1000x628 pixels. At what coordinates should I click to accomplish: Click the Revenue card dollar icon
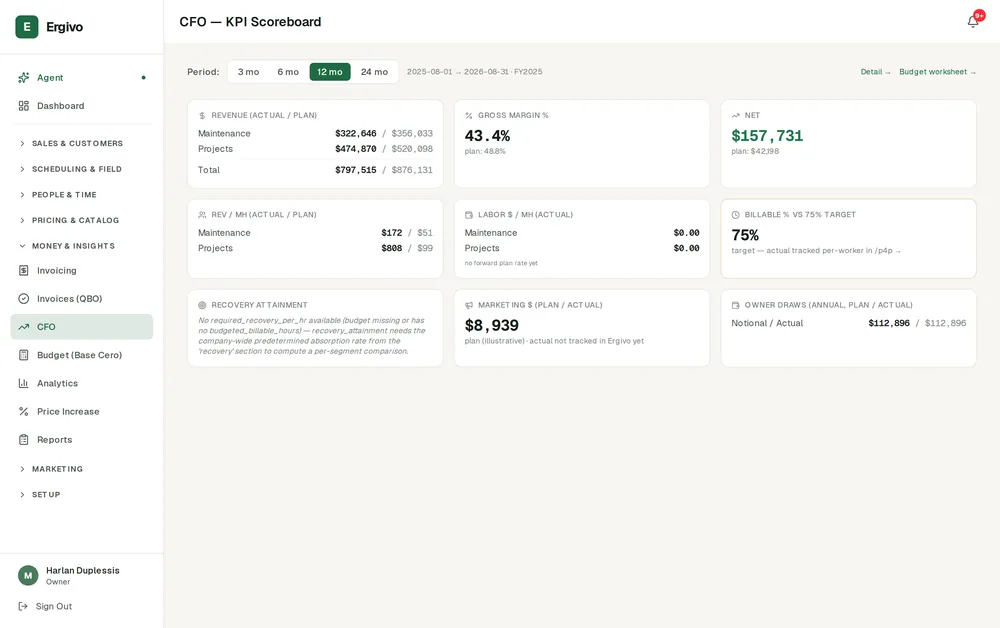202,115
